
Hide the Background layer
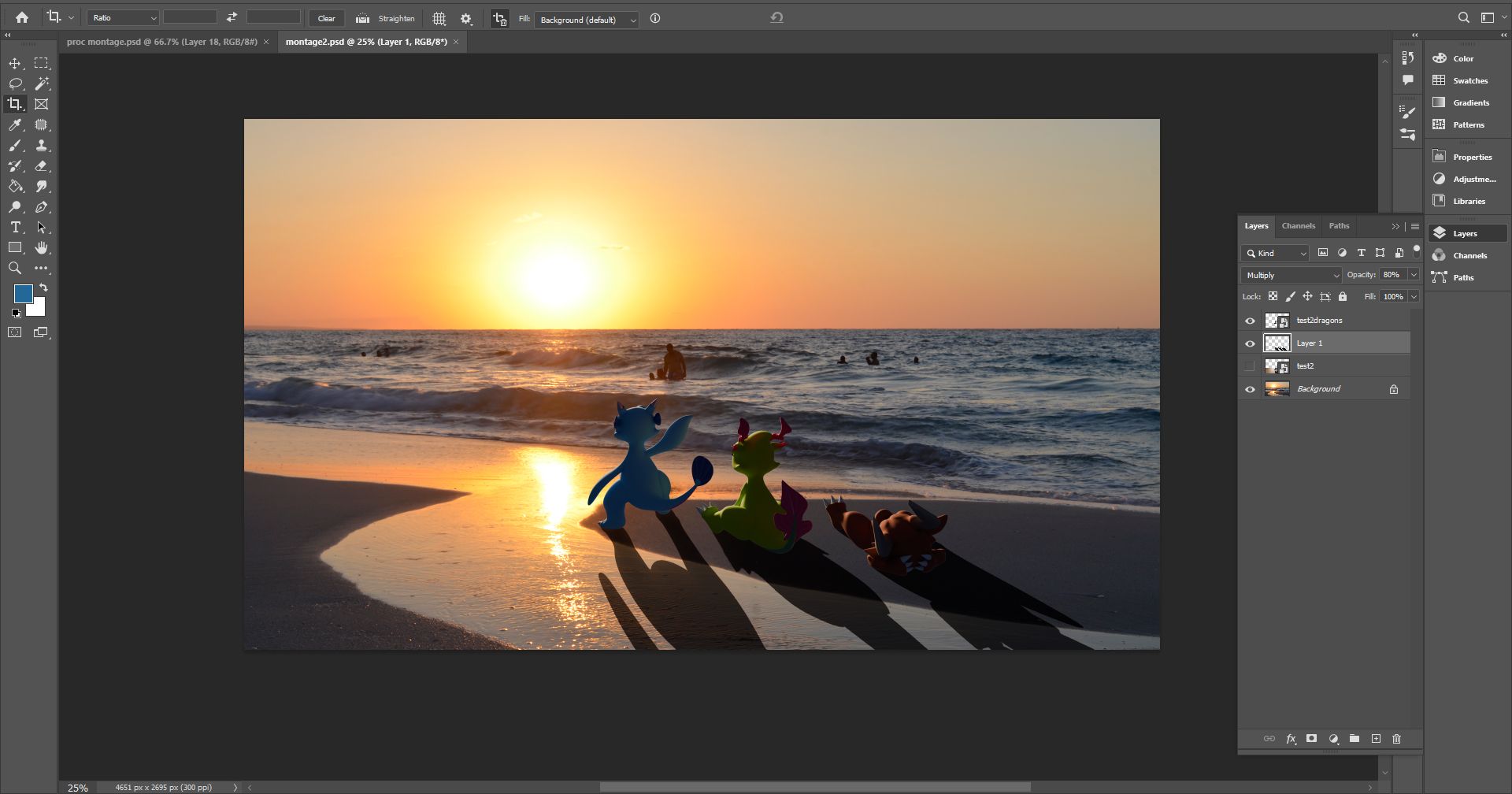pyautogui.click(x=1250, y=389)
